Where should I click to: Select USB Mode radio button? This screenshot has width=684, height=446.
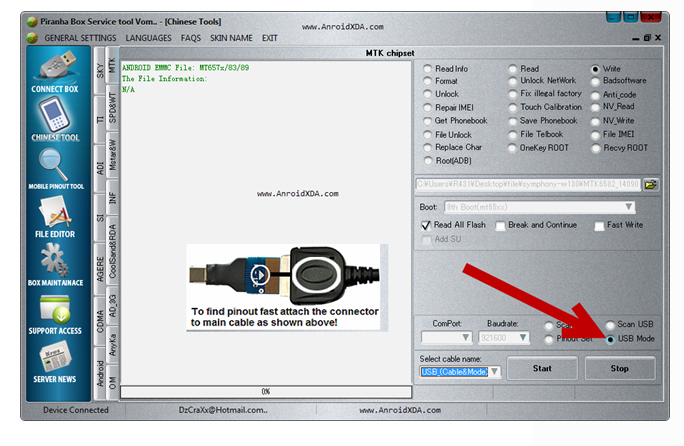(x=610, y=339)
